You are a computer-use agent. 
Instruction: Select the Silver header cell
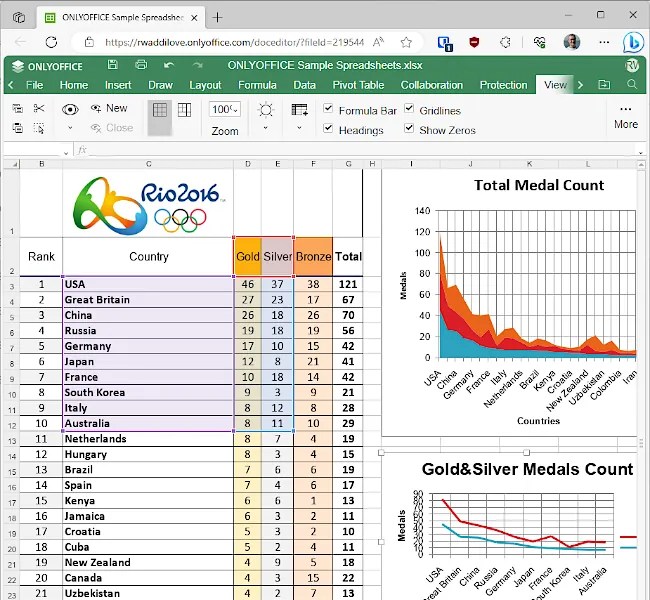(277, 257)
